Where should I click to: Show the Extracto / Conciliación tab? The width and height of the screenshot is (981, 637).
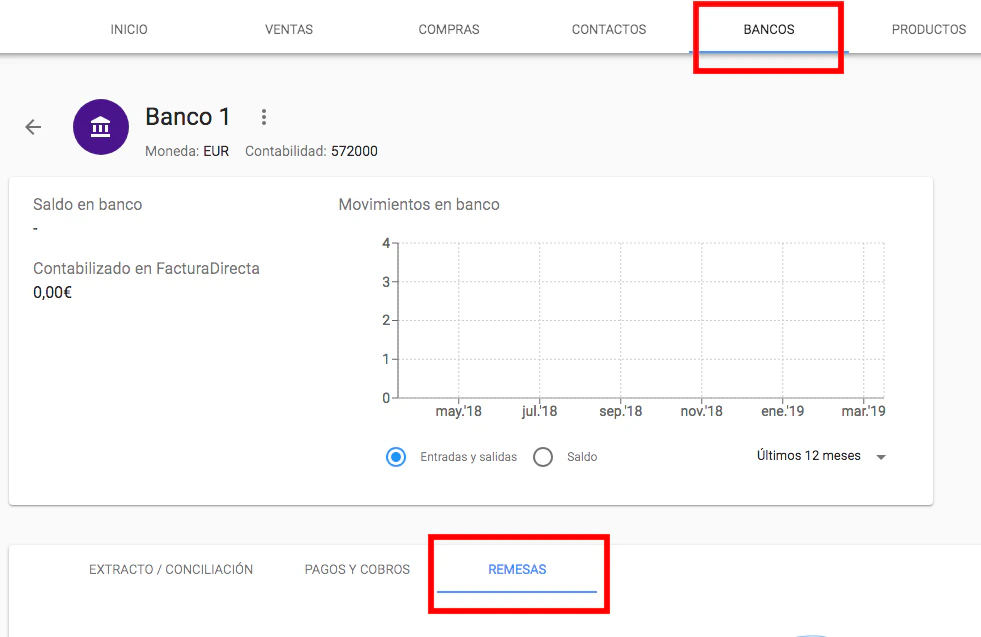[171, 569]
